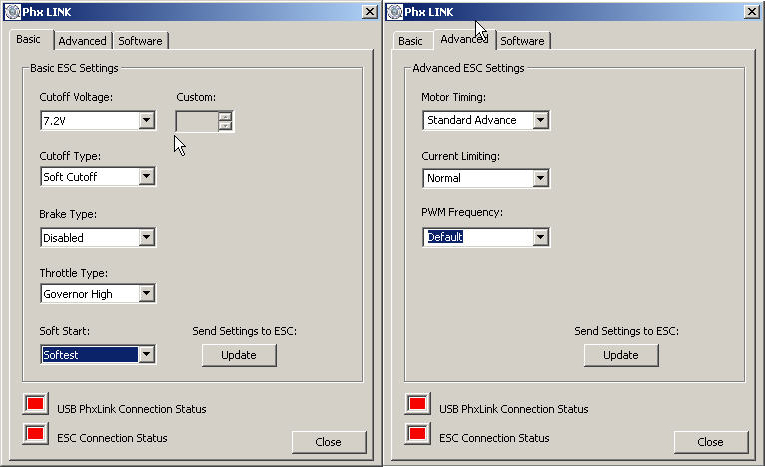This screenshot has width=765, height=467.
Task: Increase the Custom cutoff voltage with the up arrow
Action: coord(225,116)
